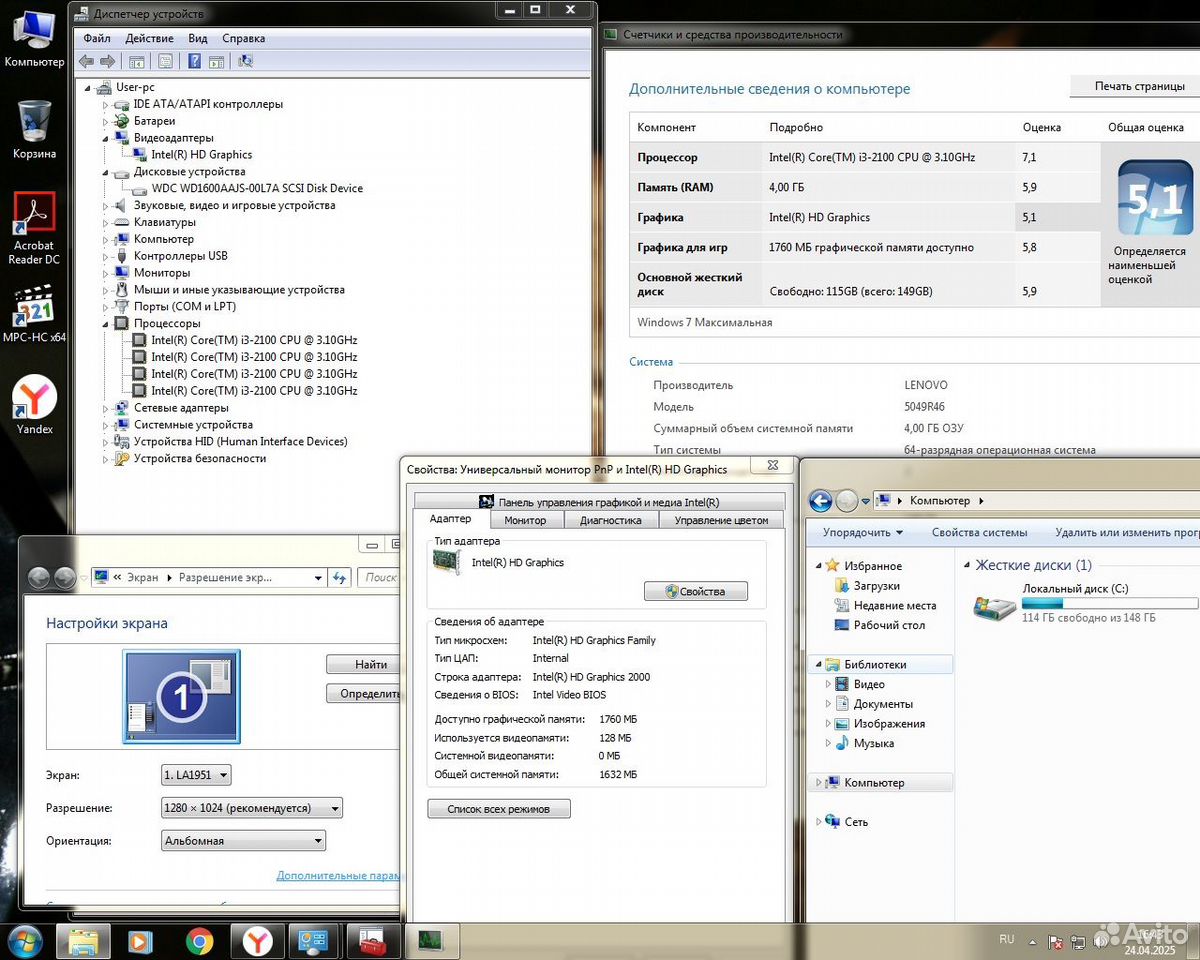Open Windows Media Player on the taskbar
The width and height of the screenshot is (1200, 960).
click(141, 941)
